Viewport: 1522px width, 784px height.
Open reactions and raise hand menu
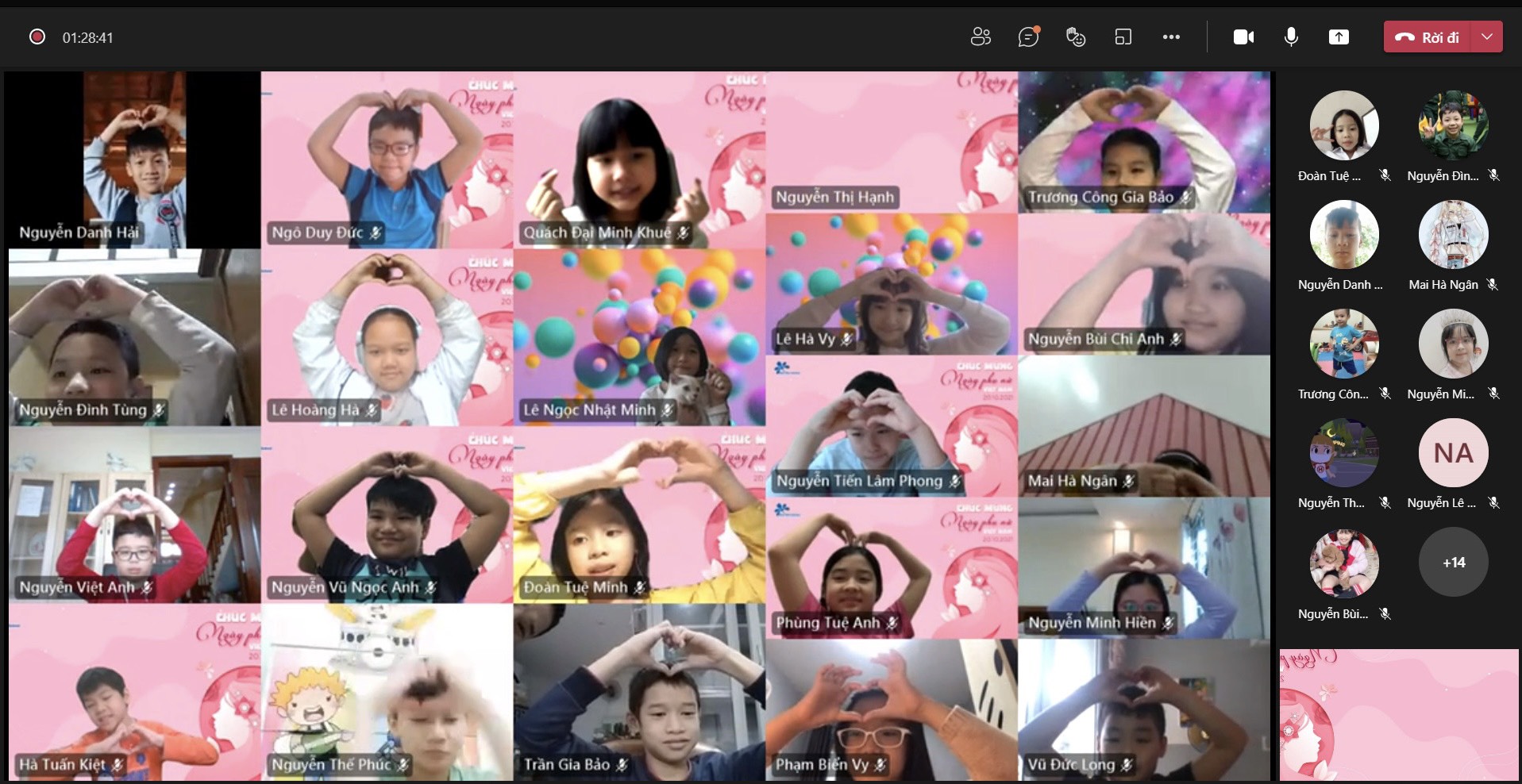pos(1076,37)
